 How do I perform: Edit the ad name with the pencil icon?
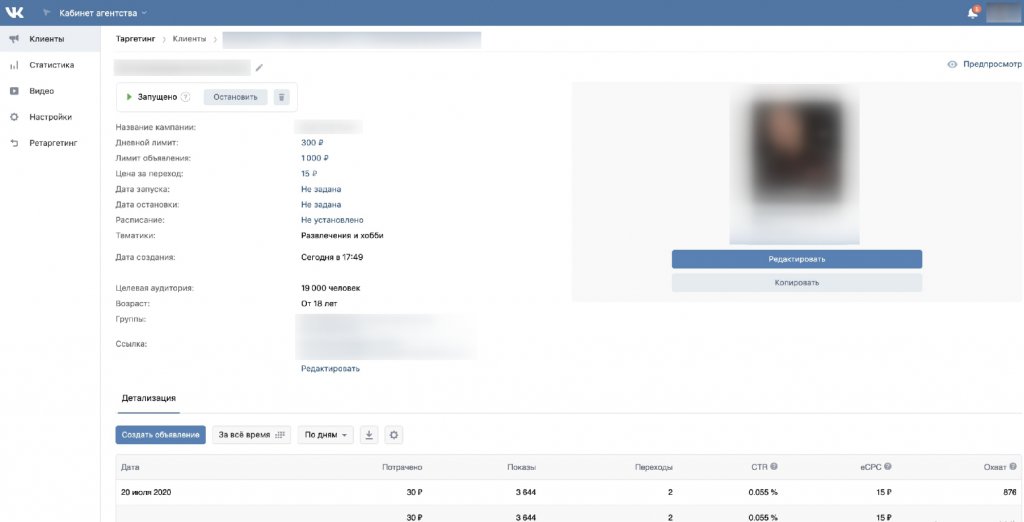(x=259, y=67)
